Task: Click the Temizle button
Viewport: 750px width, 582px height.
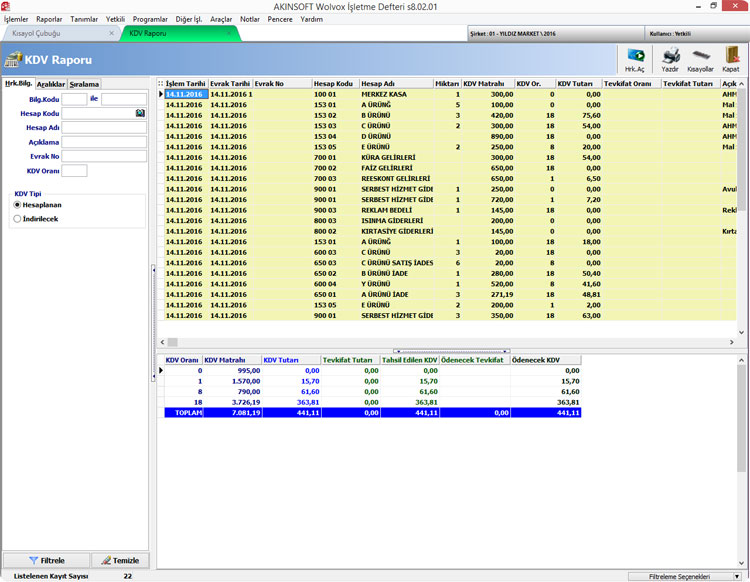Action: pyautogui.click(x=120, y=560)
